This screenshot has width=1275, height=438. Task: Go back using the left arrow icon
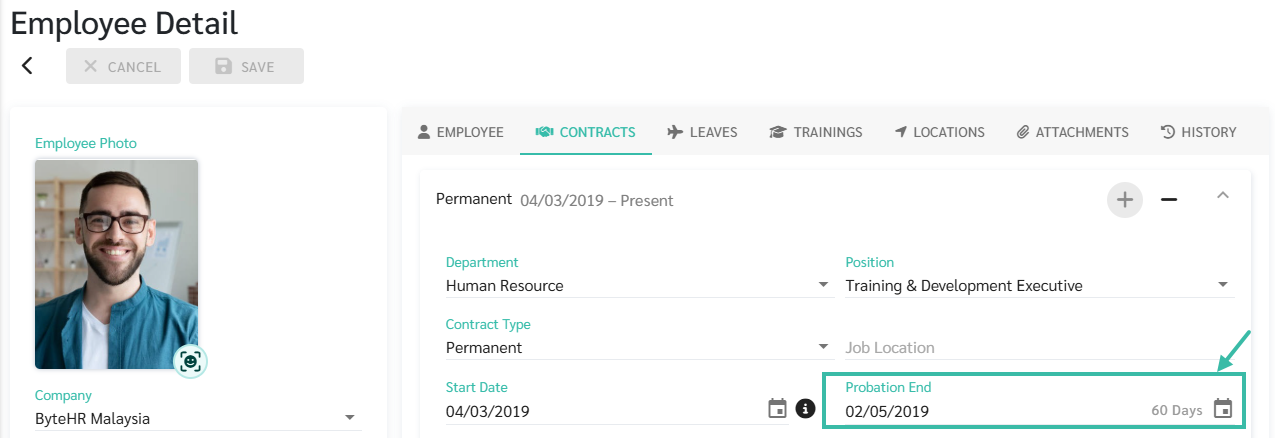[27, 66]
